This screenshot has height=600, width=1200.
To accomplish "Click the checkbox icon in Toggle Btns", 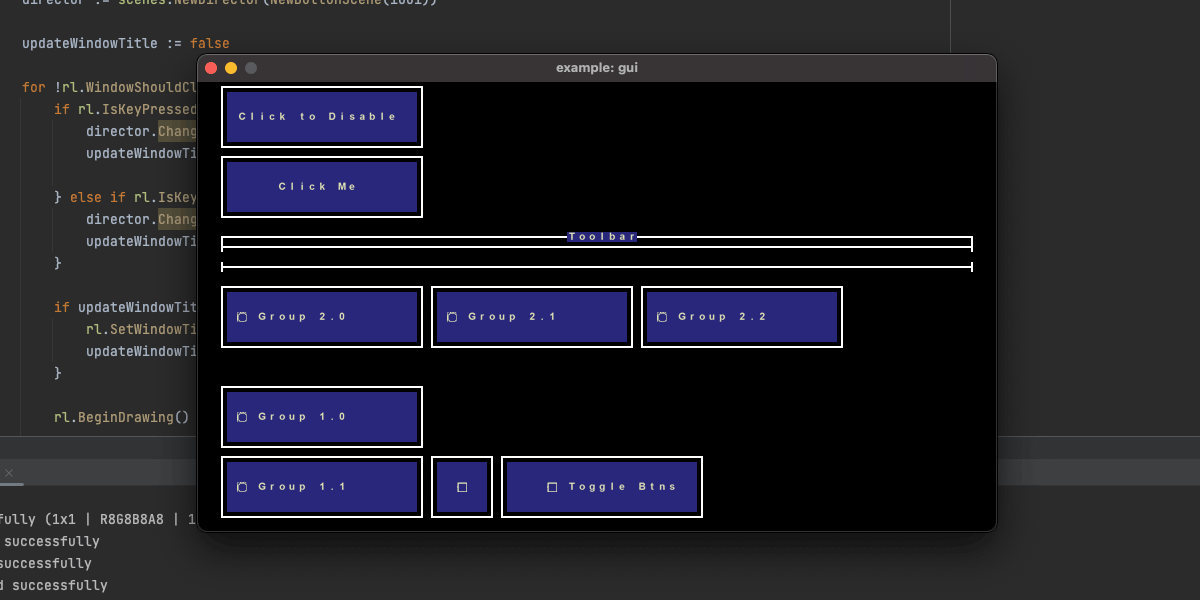I will pyautogui.click(x=551, y=486).
